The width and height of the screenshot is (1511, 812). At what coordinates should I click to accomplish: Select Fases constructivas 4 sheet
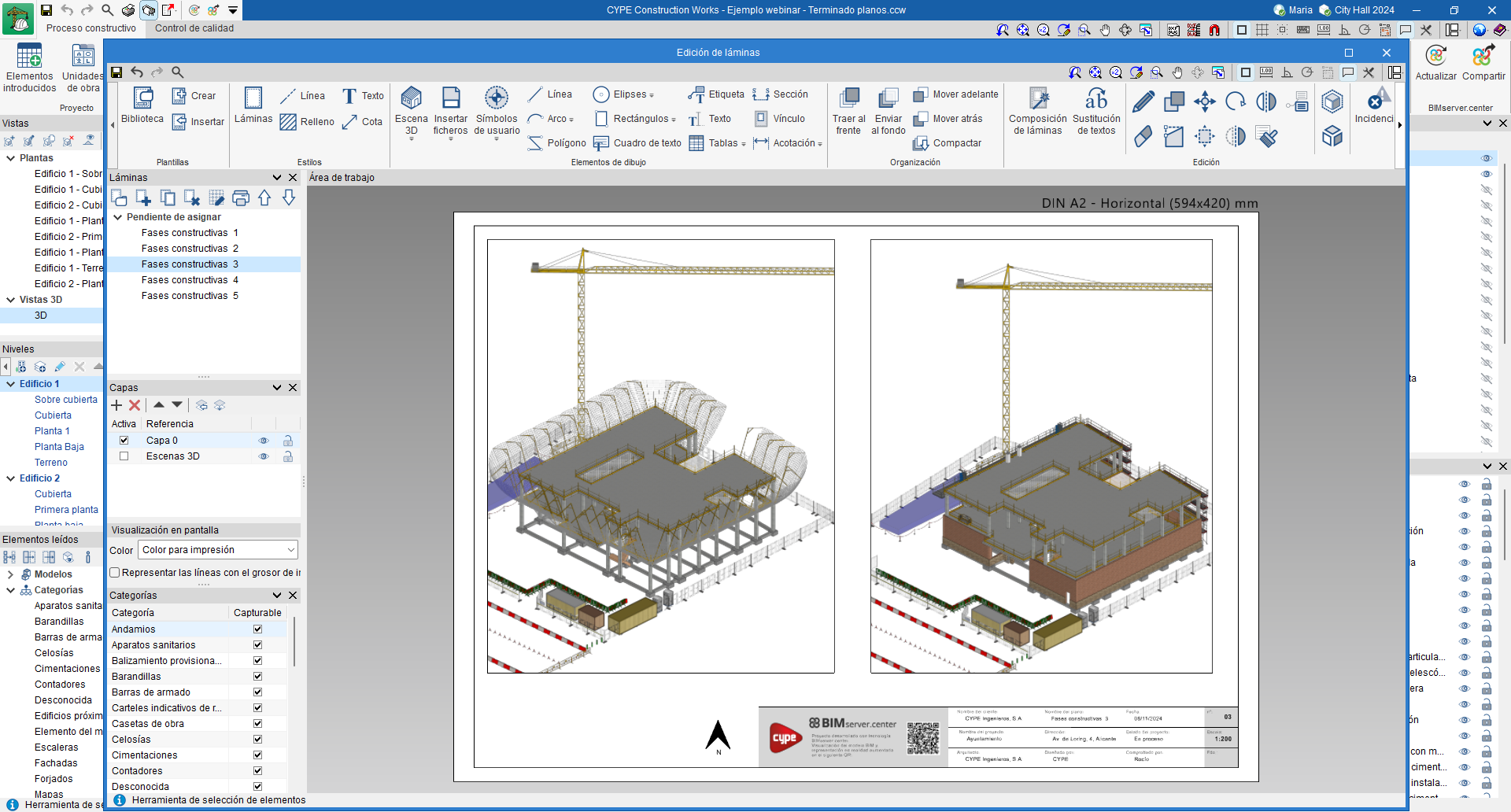click(190, 280)
